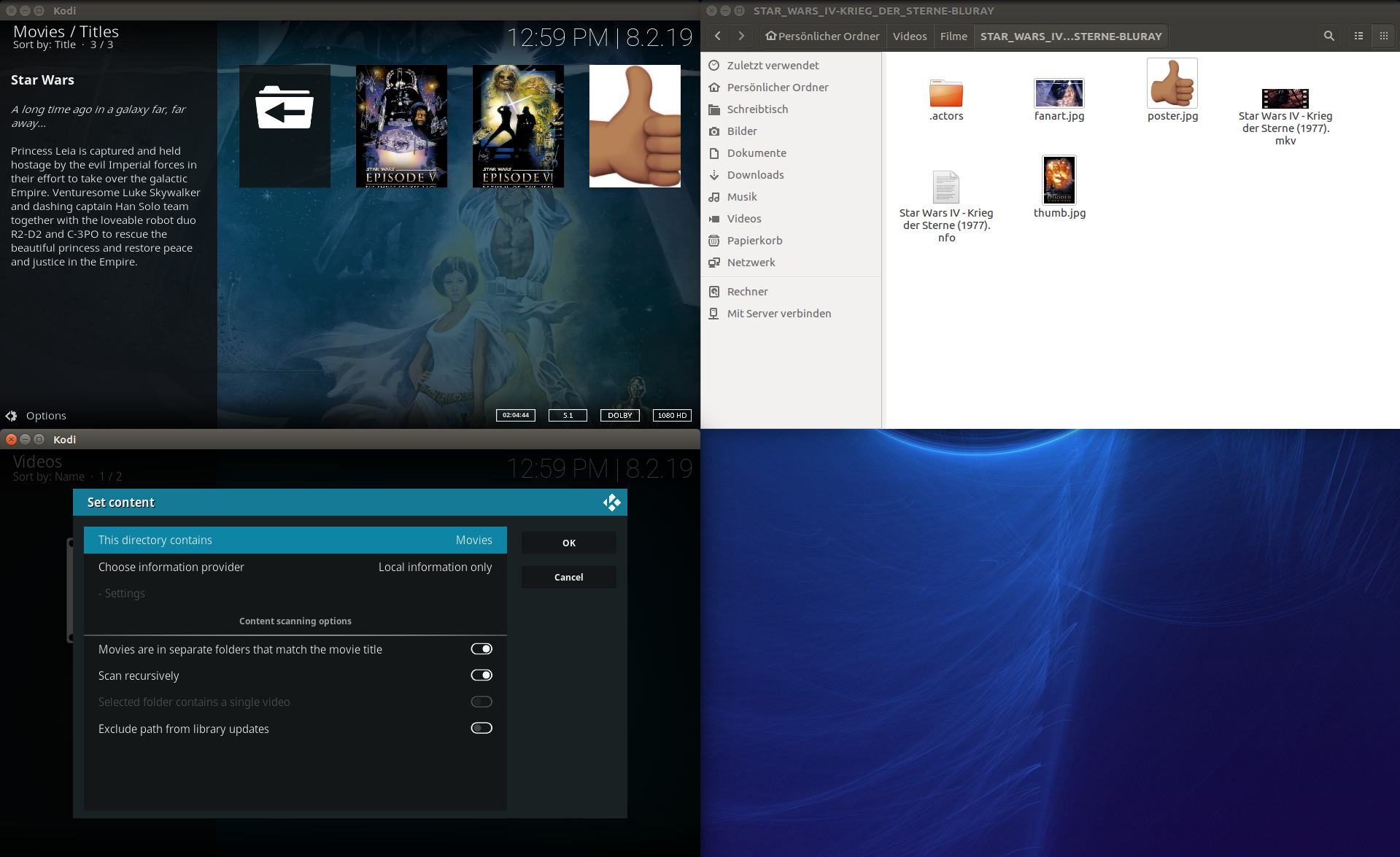
Task: Click the parent folder back arrow tile in Kodi
Action: point(285,126)
